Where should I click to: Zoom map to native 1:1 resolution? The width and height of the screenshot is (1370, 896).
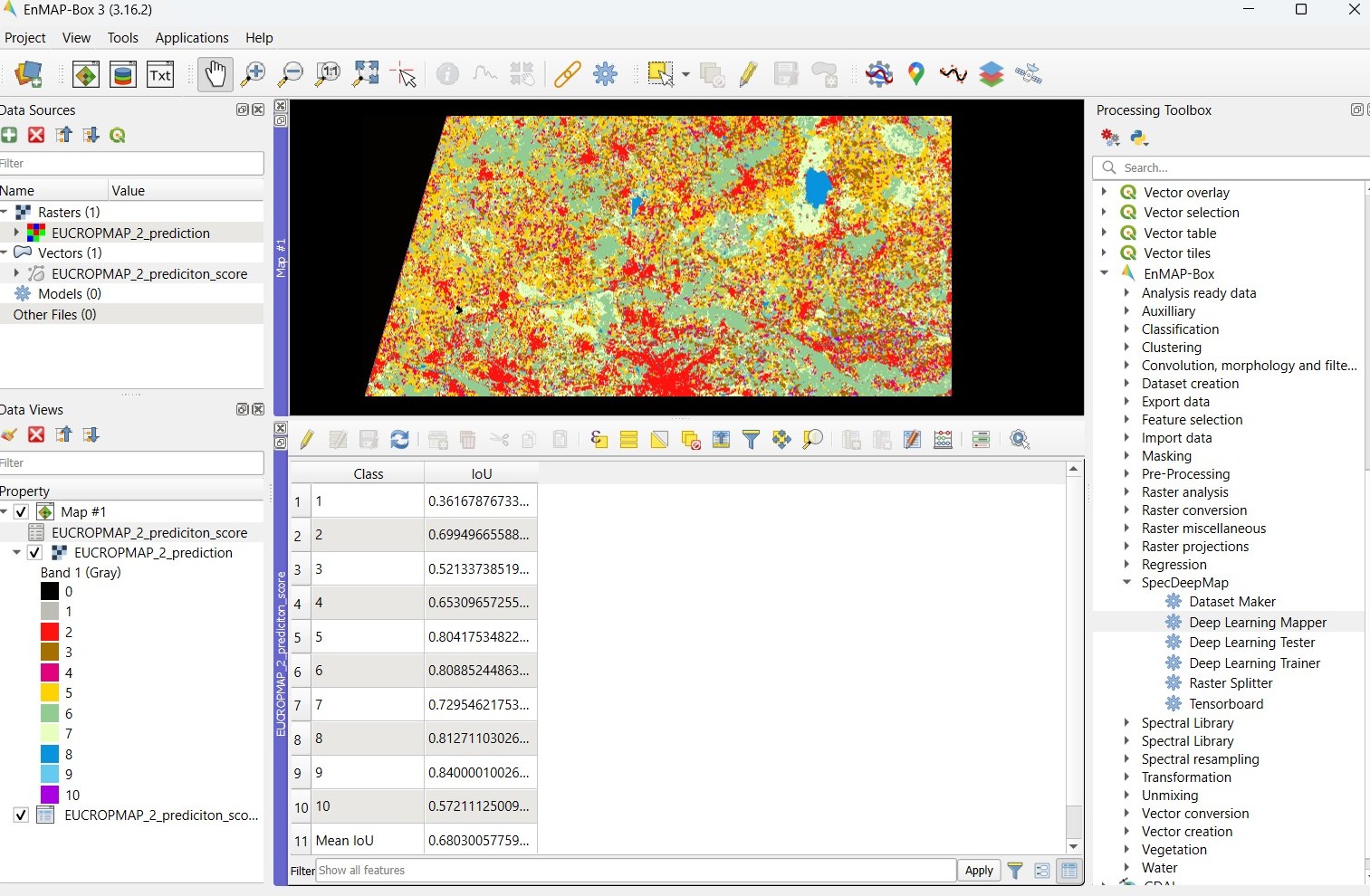tap(328, 74)
